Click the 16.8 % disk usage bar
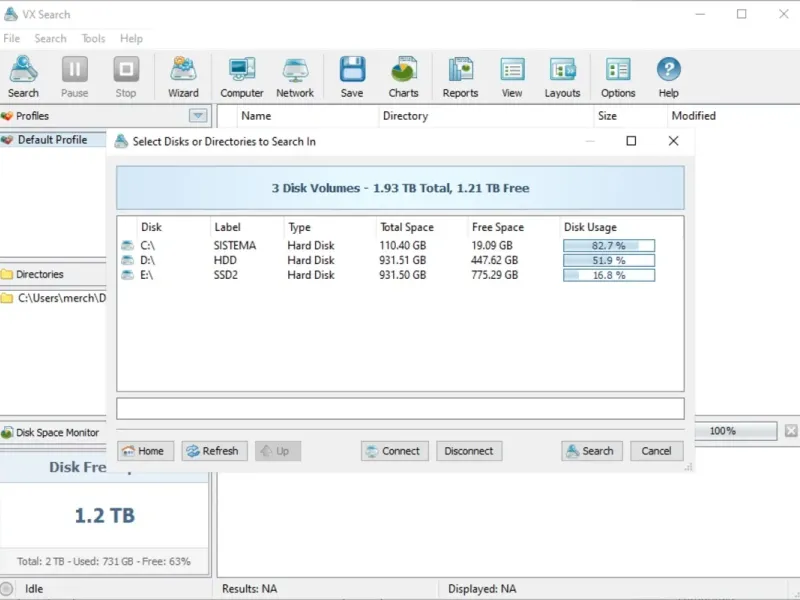This screenshot has width=800, height=600. [609, 275]
